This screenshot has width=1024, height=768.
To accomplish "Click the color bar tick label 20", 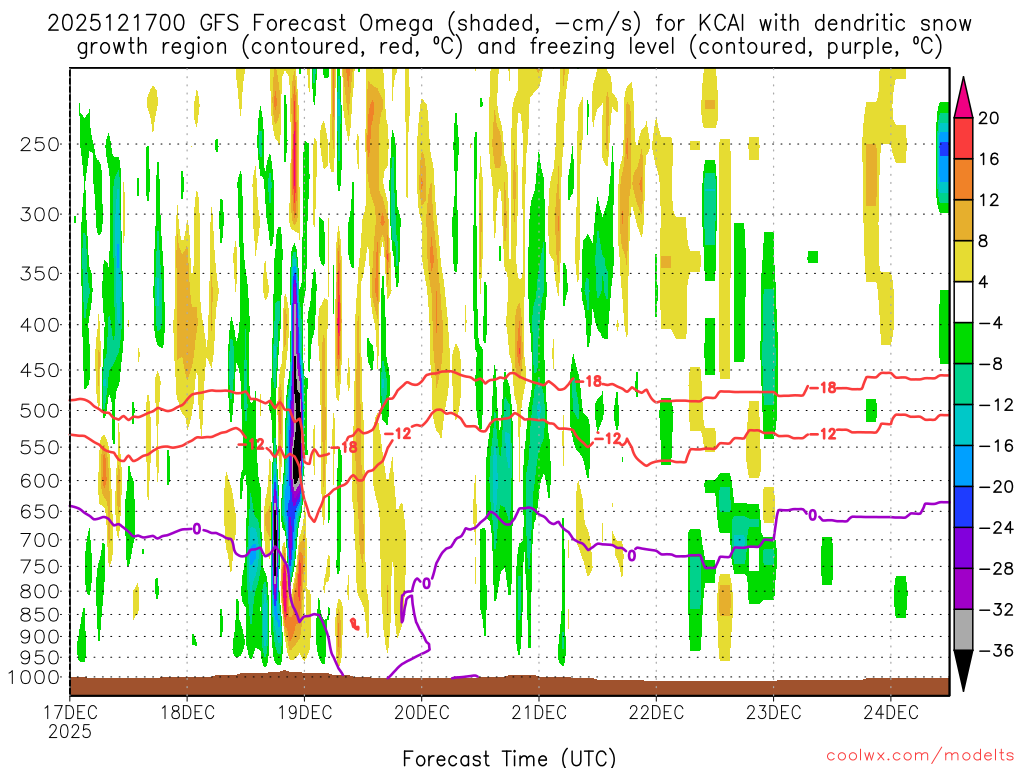I will [989, 118].
